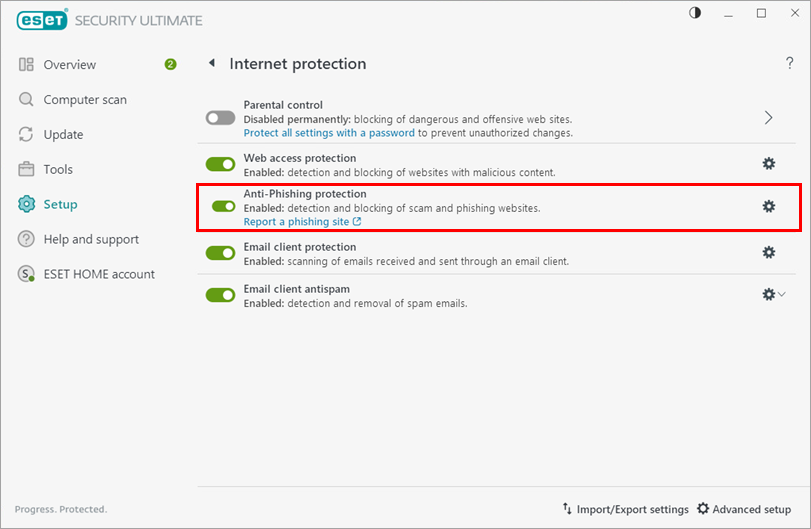Toggle the Parental control switch
This screenshot has width=811, height=529.
[x=220, y=118]
